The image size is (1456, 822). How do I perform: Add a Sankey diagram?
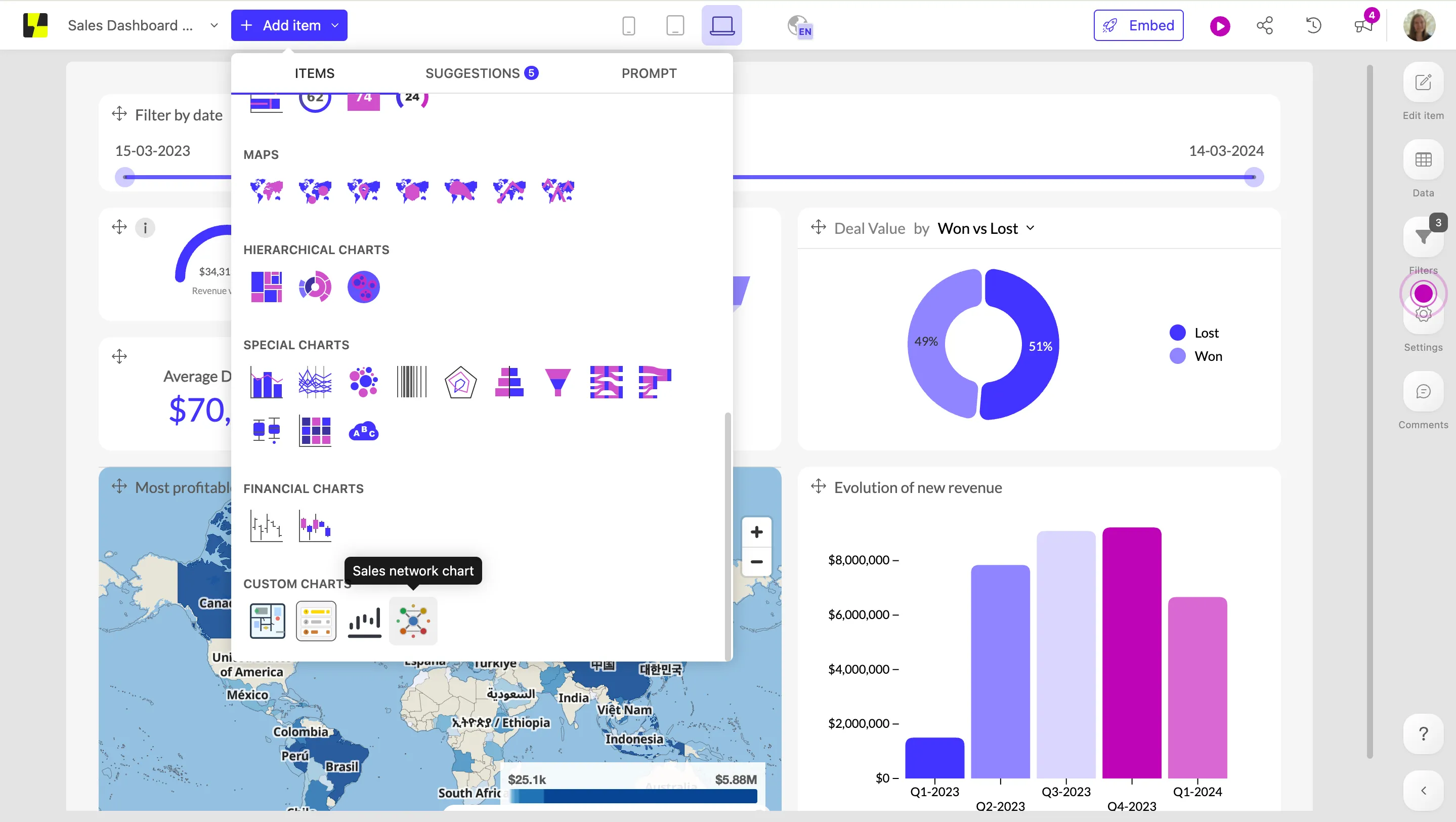coord(607,382)
